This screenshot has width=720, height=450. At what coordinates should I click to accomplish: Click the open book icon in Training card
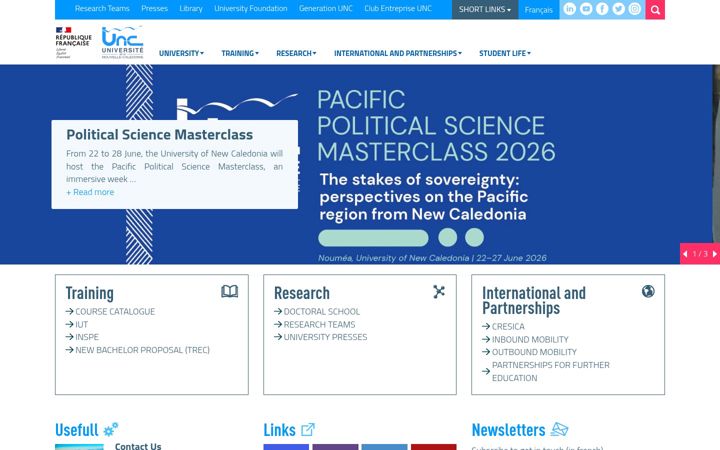(230, 291)
